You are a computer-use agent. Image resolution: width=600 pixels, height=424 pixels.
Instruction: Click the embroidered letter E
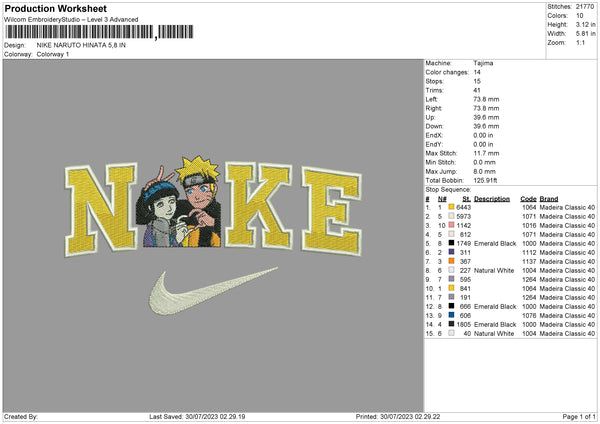click(x=331, y=211)
